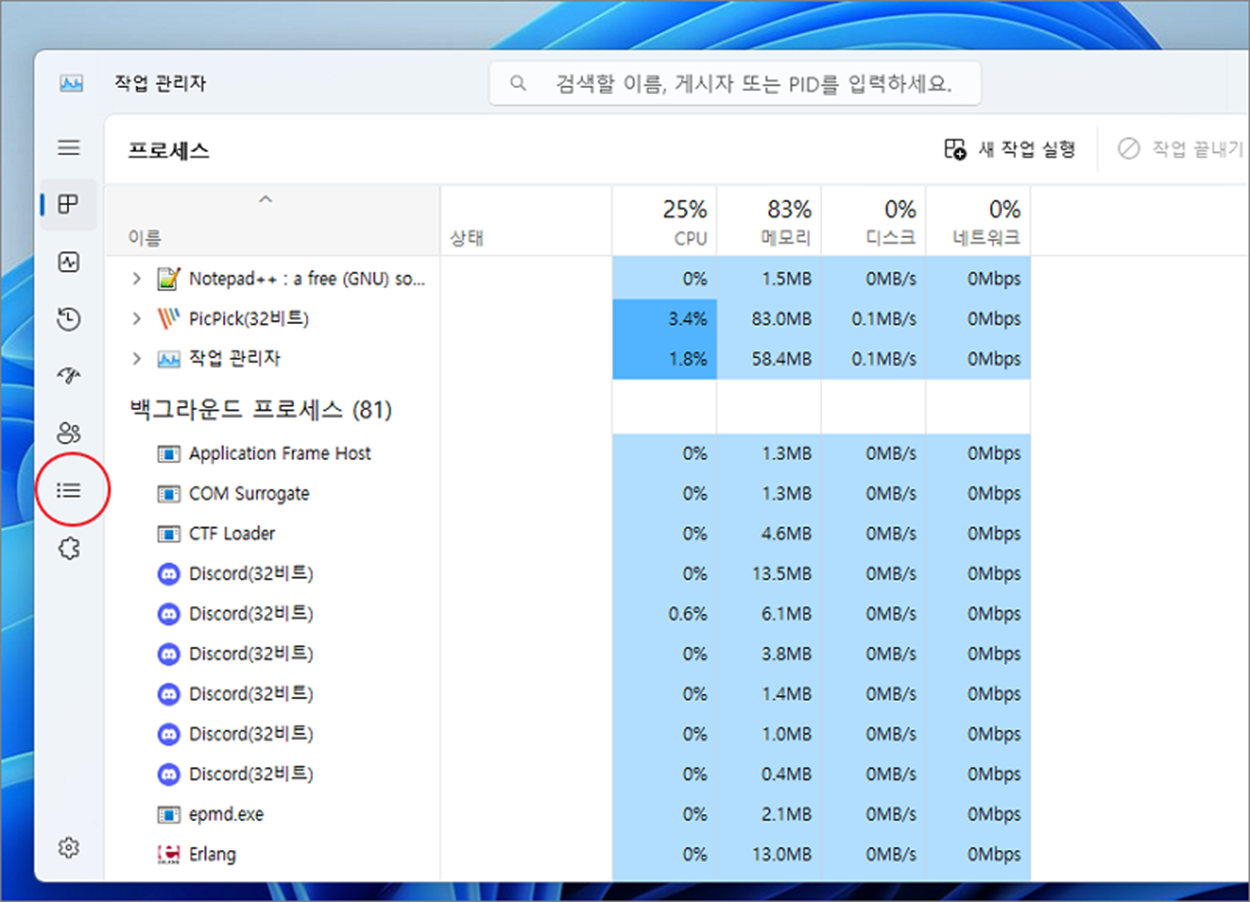Click the magnifier icon in search box

pyautogui.click(x=518, y=84)
